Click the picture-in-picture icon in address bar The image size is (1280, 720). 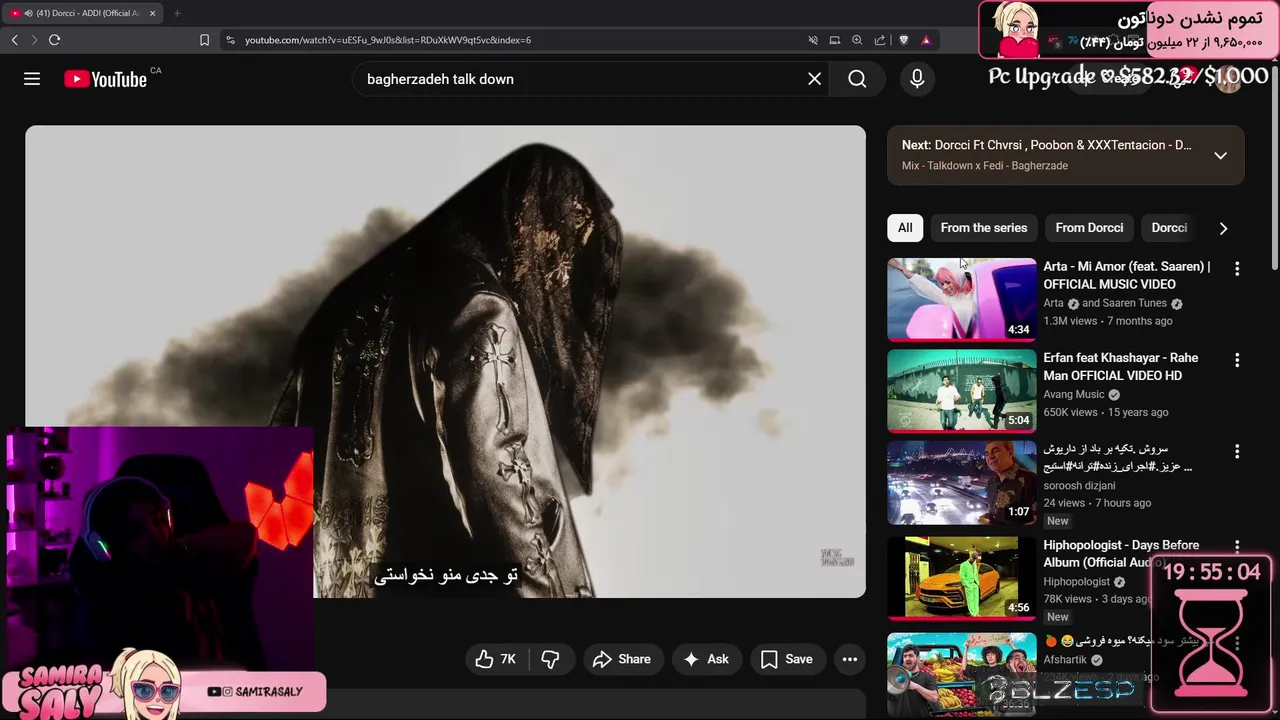[835, 40]
